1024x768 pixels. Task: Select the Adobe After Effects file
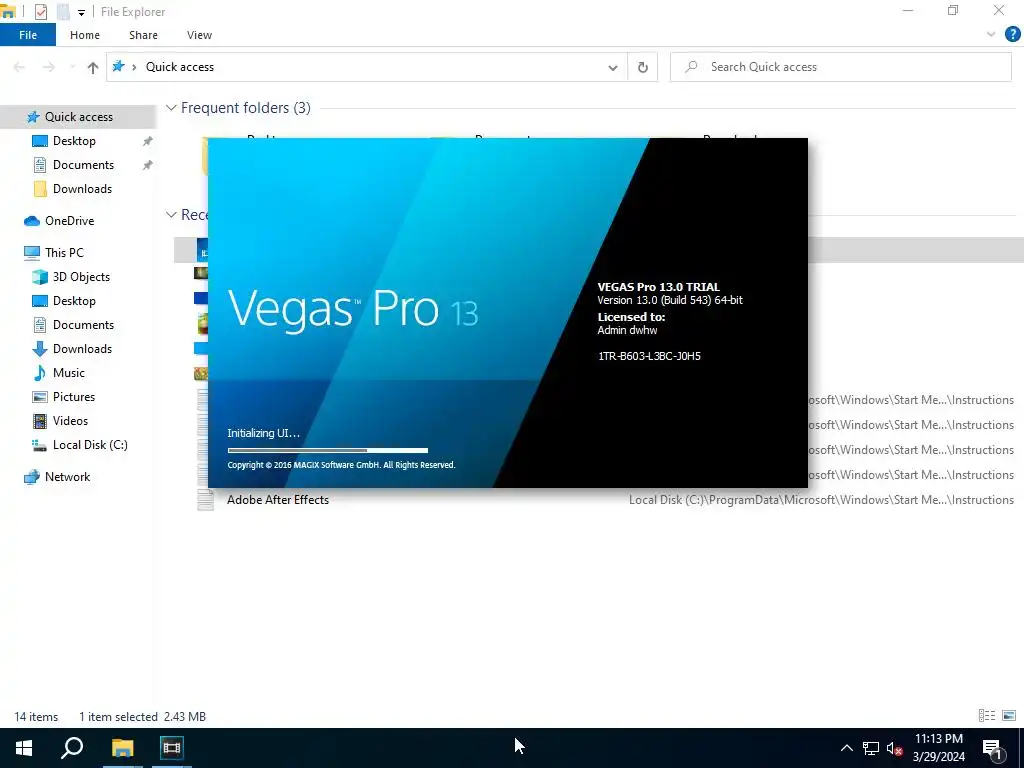pyautogui.click(x=278, y=500)
